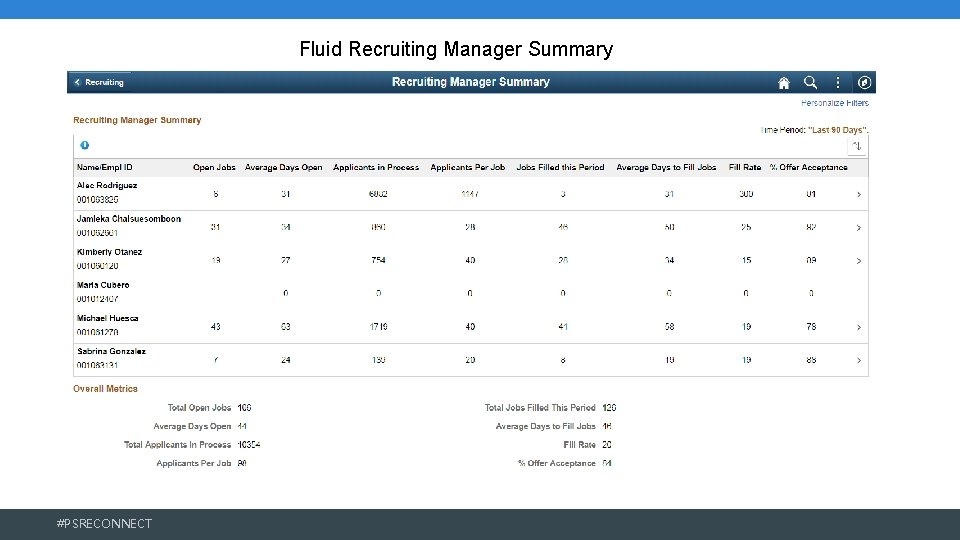Click the Home icon in header
This screenshot has height=540, width=960.
pyautogui.click(x=784, y=83)
